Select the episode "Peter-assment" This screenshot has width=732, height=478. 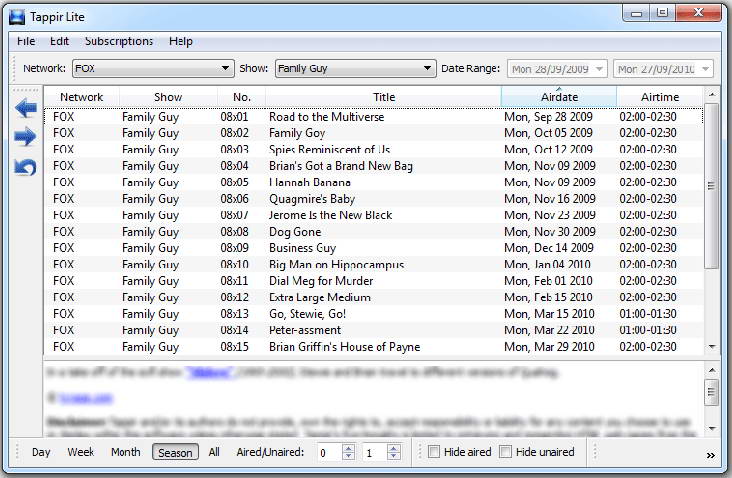373,330
